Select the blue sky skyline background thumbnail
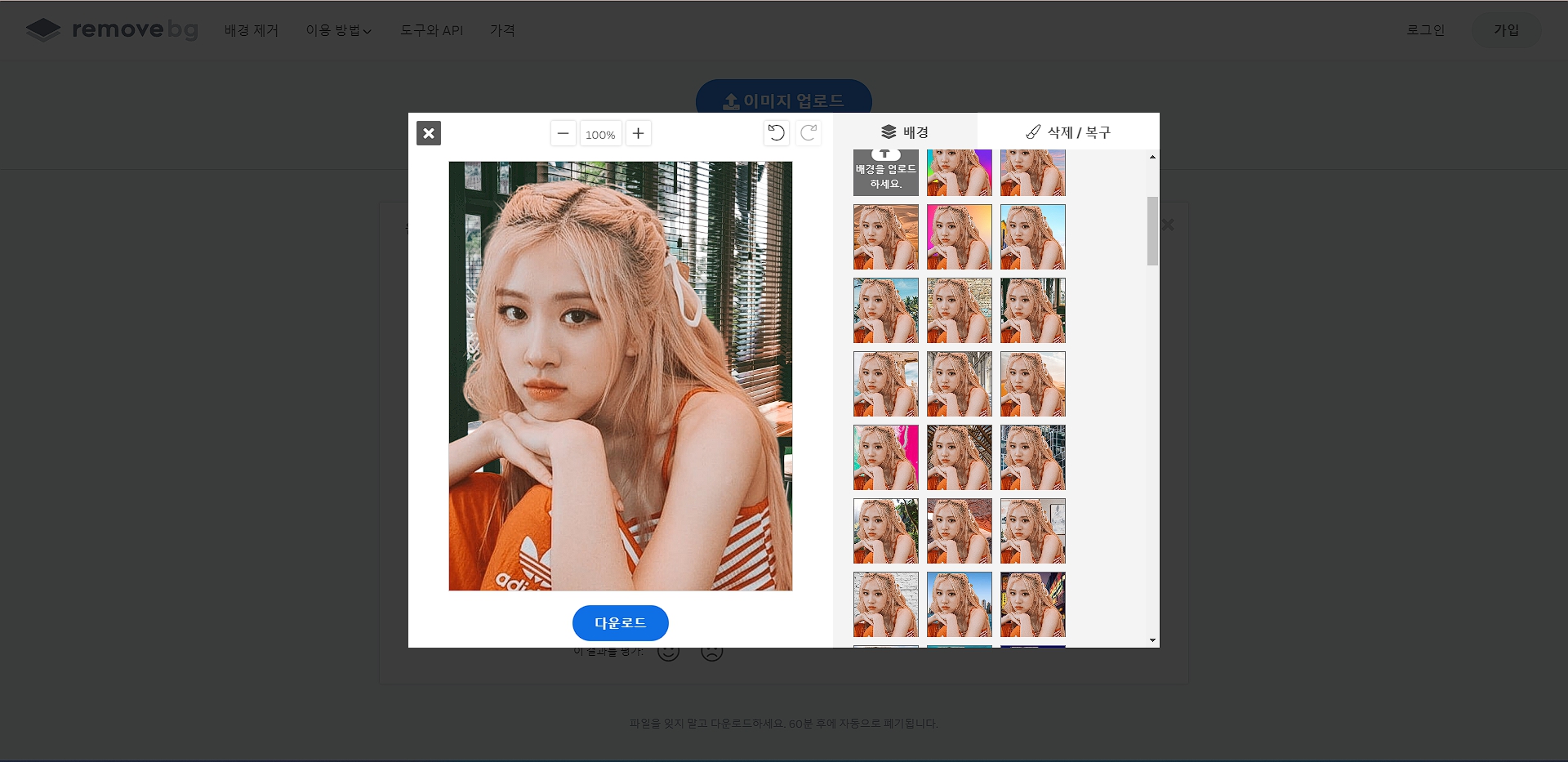The height and width of the screenshot is (762, 1568). point(960,604)
